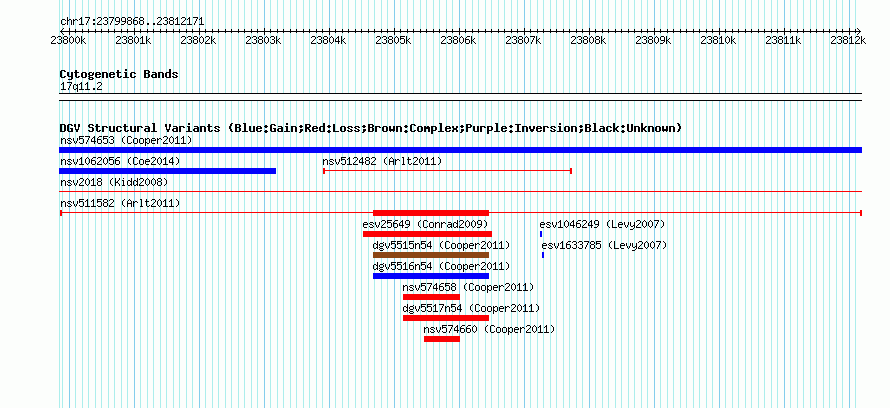Click the 23812k ruler tick label
The width and height of the screenshot is (890, 408).
pyautogui.click(x=848, y=40)
